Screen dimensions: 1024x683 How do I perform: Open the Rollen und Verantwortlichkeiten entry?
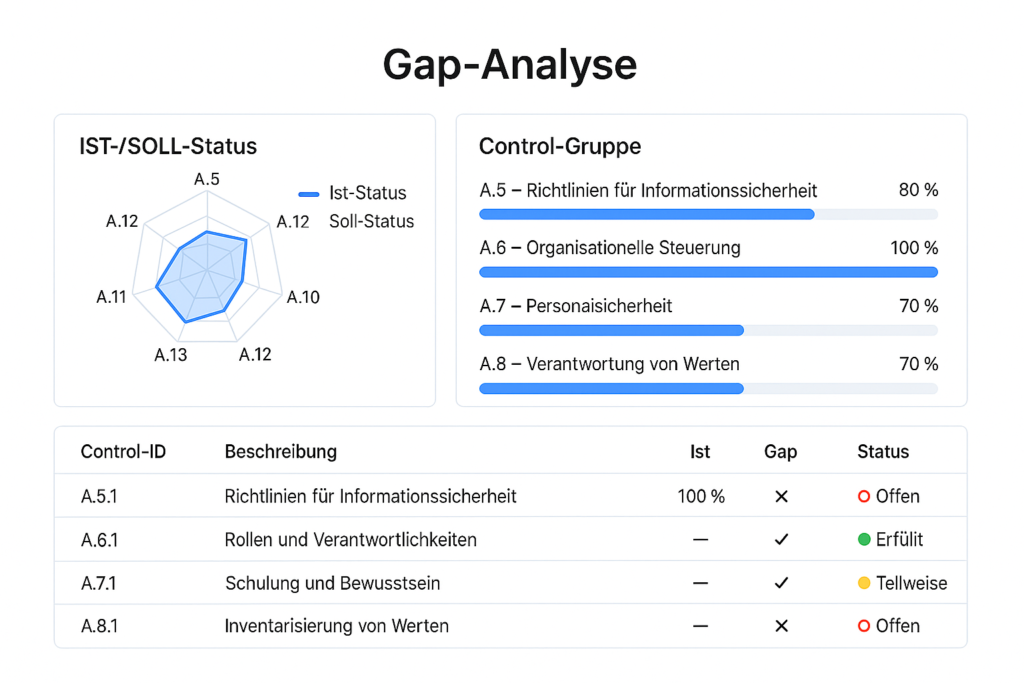click(350, 540)
